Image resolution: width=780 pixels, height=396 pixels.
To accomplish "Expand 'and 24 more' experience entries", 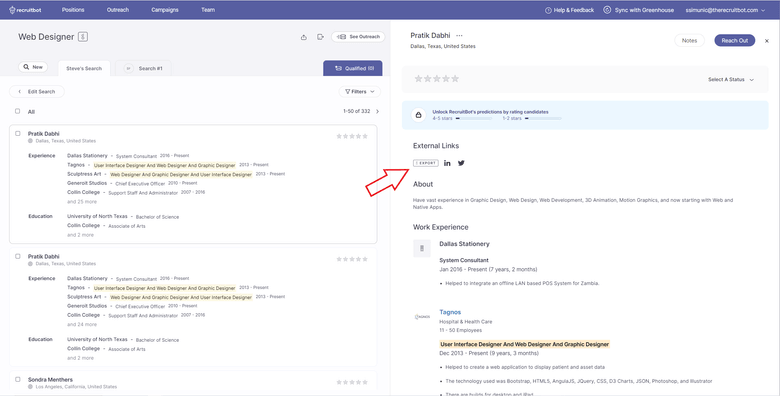I will pos(82,324).
